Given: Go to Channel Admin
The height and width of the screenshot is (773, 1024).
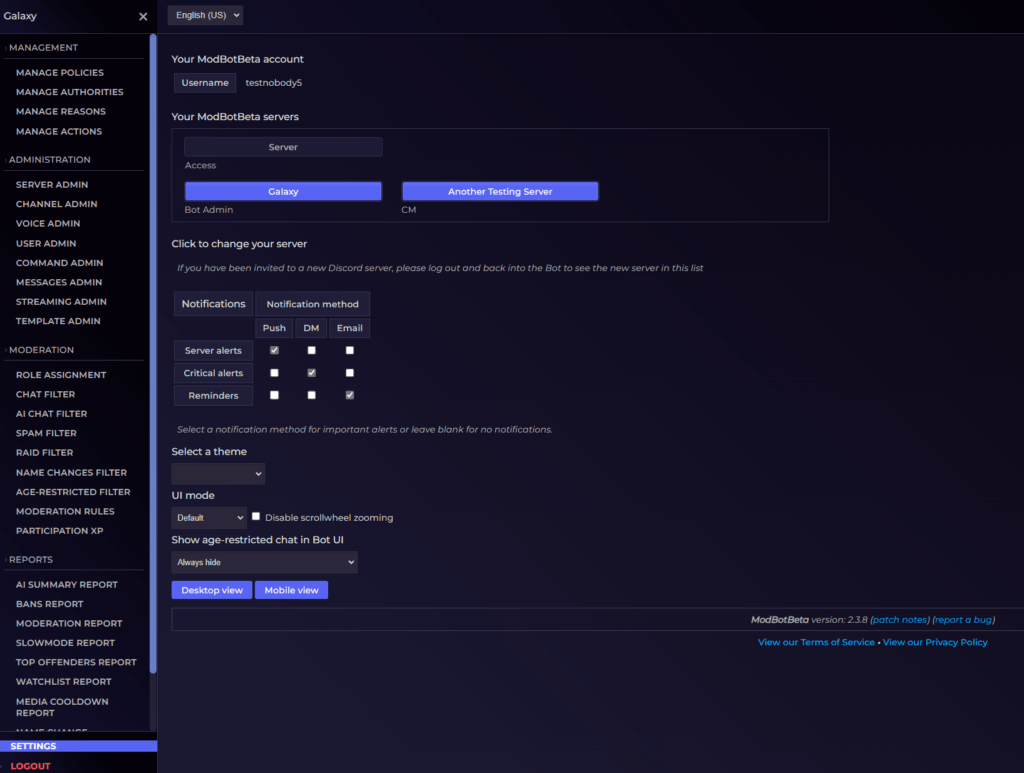Looking at the screenshot, I should 56,204.
